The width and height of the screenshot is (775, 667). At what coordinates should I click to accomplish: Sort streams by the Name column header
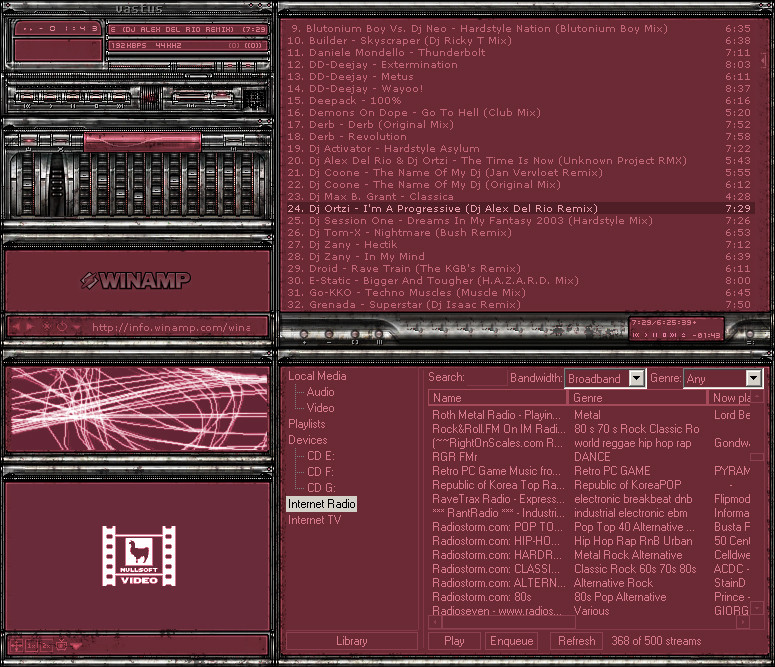[497, 398]
